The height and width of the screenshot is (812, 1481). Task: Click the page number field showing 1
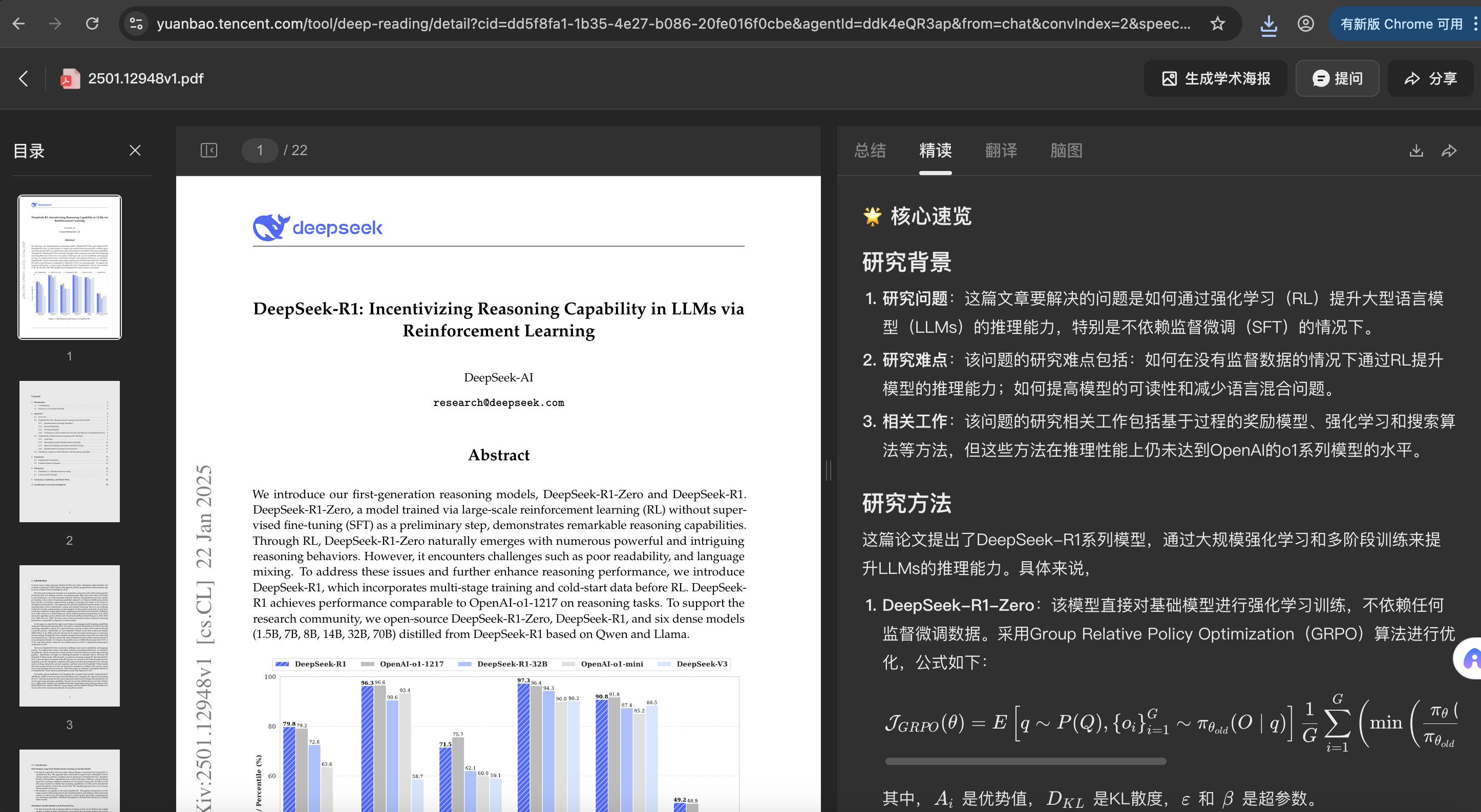tap(260, 151)
